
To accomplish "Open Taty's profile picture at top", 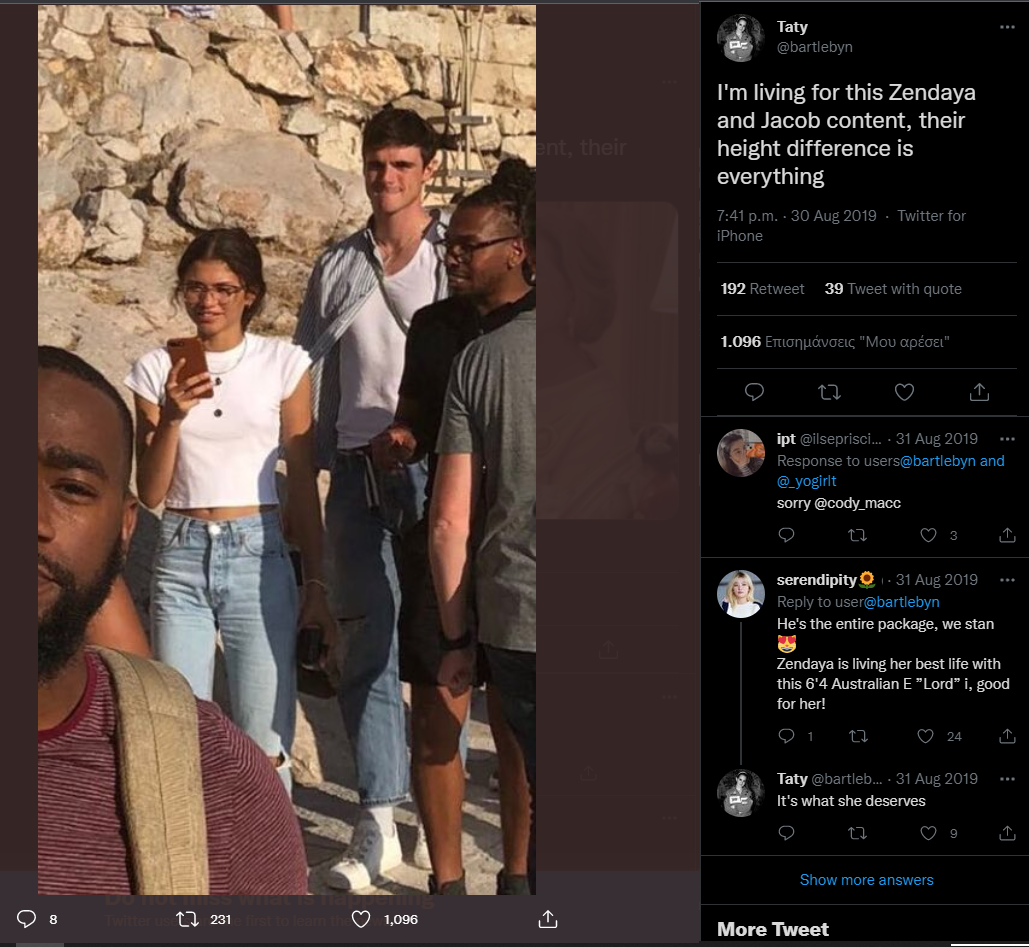I will point(741,38).
